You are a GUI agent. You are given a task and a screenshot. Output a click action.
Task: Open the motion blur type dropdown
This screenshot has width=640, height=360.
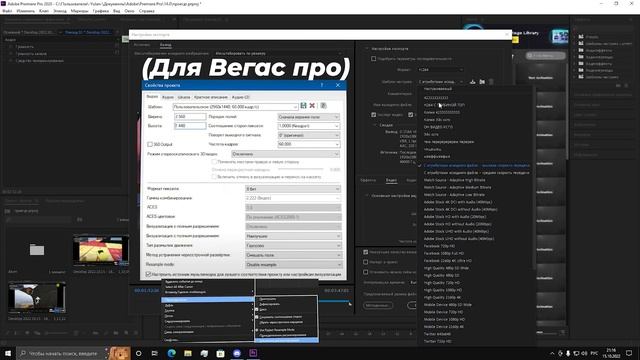pos(293,245)
